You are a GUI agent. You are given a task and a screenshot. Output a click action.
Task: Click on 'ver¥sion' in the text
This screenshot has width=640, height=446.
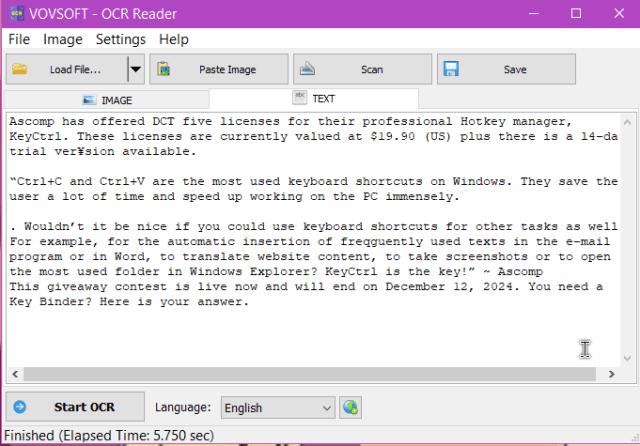[84, 151]
